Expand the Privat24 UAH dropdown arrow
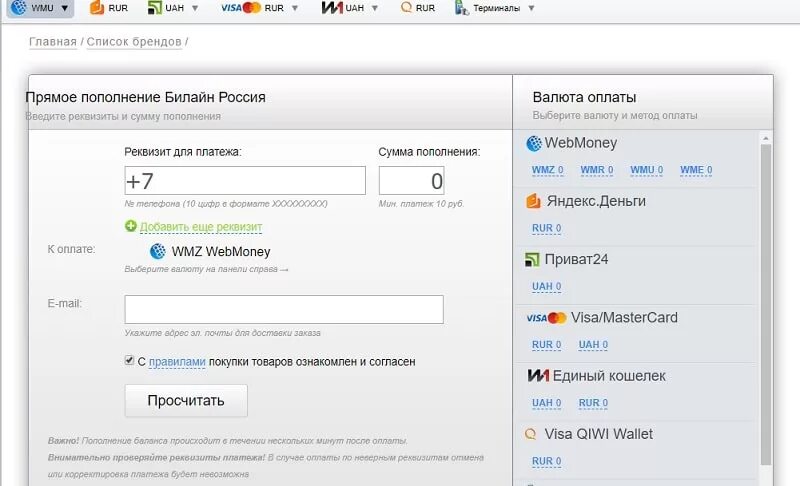The width and height of the screenshot is (800, 486). click(x=195, y=8)
